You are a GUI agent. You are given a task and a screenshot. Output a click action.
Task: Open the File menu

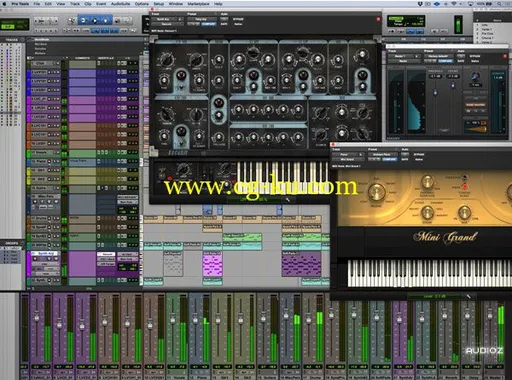[37, 4]
